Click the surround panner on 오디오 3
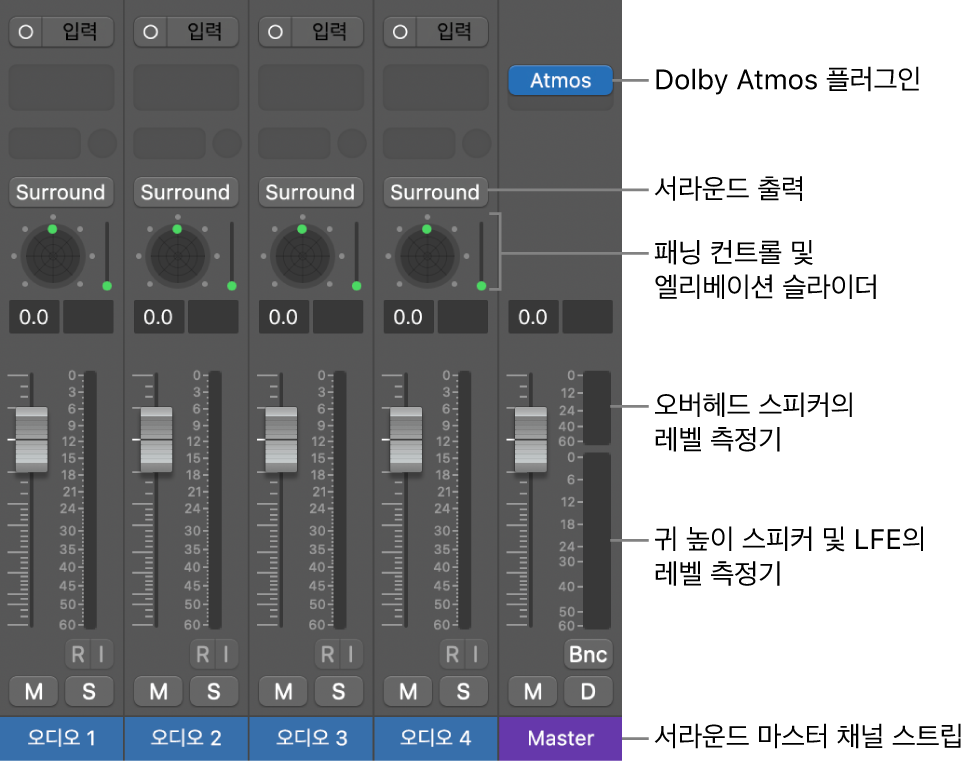This screenshot has height=761, width=971. click(302, 255)
